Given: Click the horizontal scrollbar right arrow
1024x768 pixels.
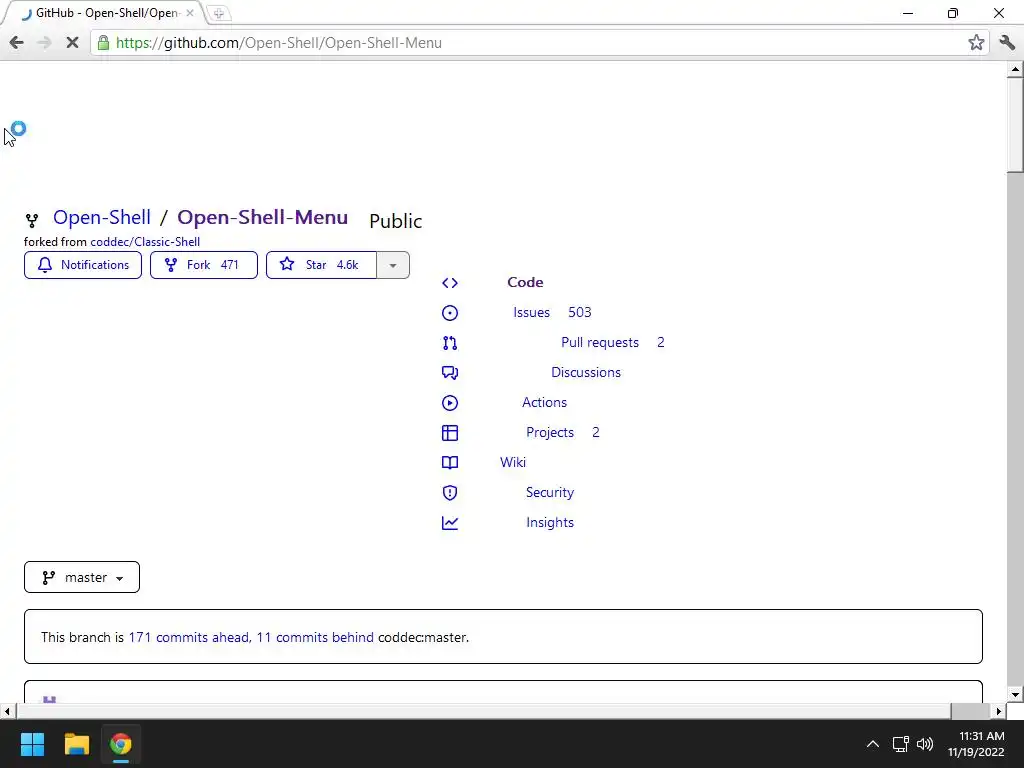Looking at the screenshot, I should pos(999,711).
